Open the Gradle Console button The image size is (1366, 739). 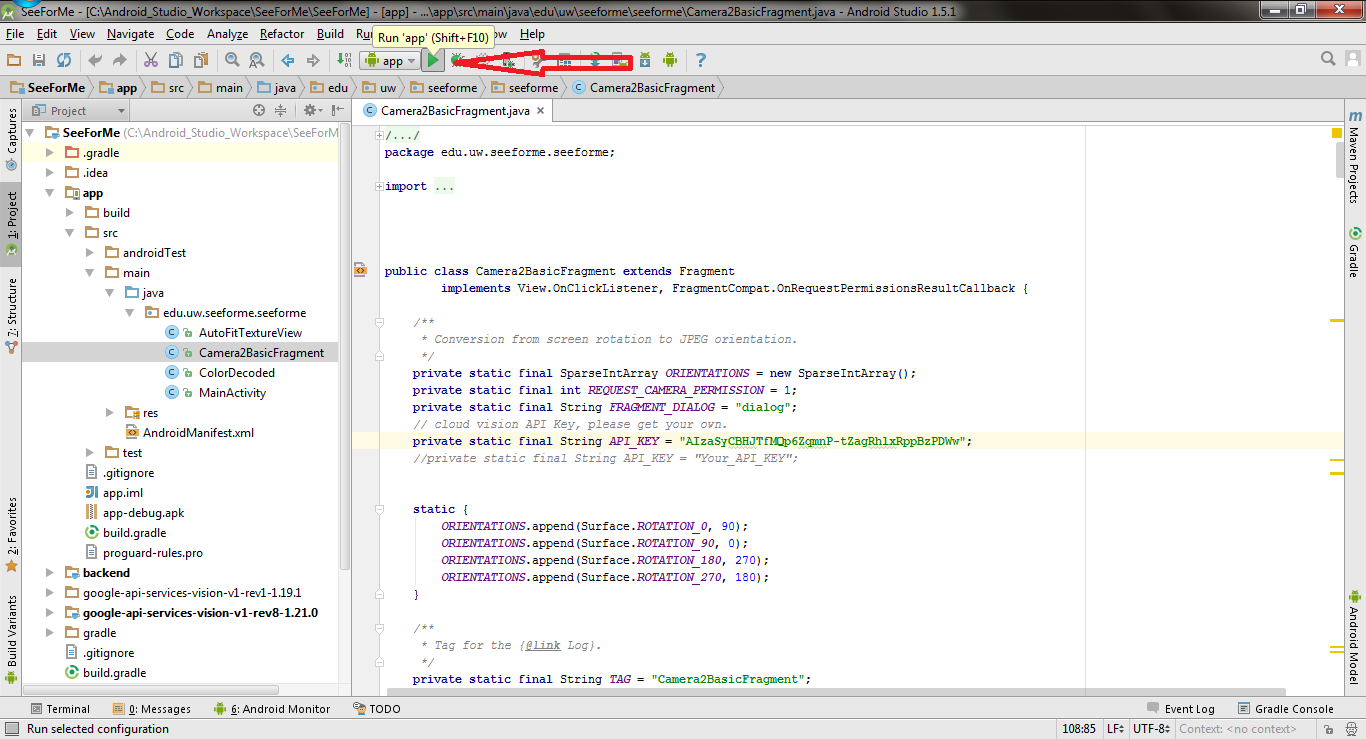1286,709
